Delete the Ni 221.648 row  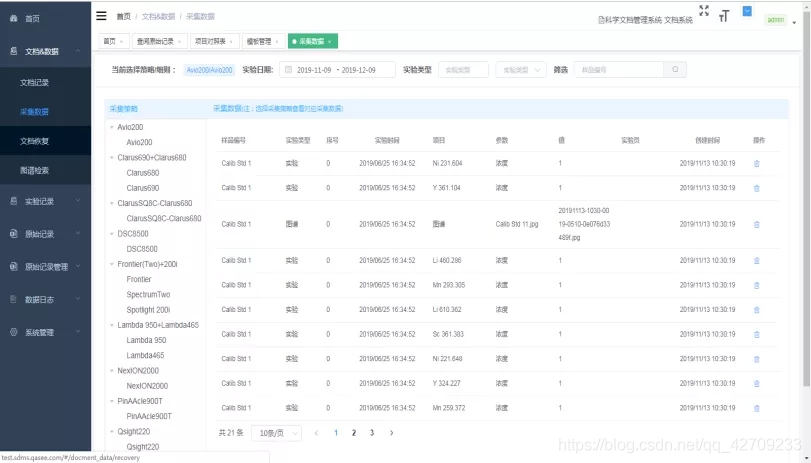click(757, 359)
